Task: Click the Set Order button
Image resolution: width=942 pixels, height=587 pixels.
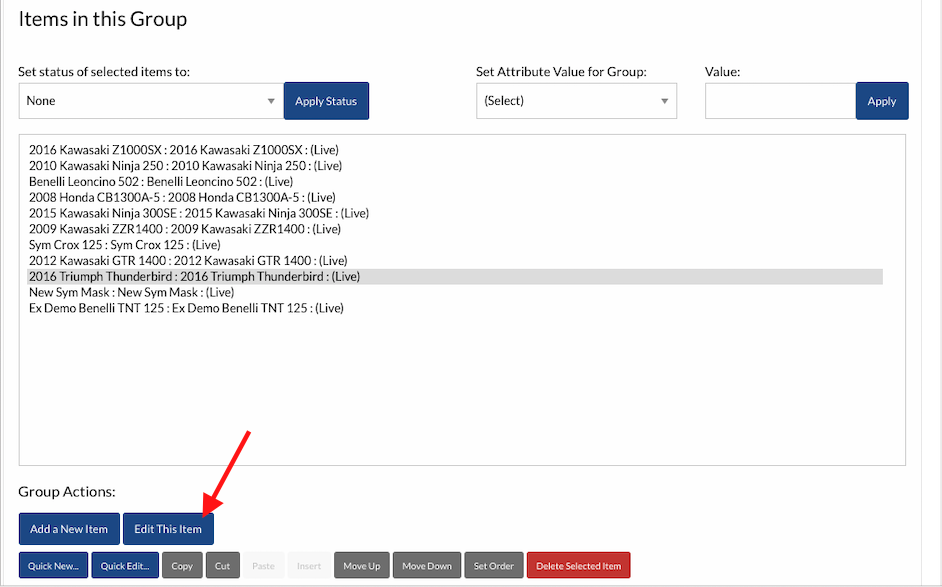Action: click(494, 566)
